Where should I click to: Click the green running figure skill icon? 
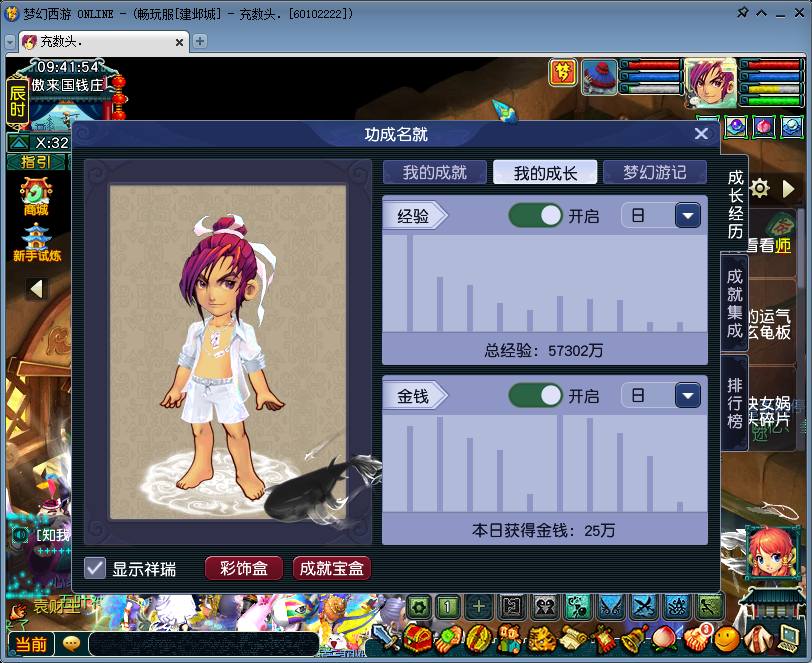(x=708, y=606)
